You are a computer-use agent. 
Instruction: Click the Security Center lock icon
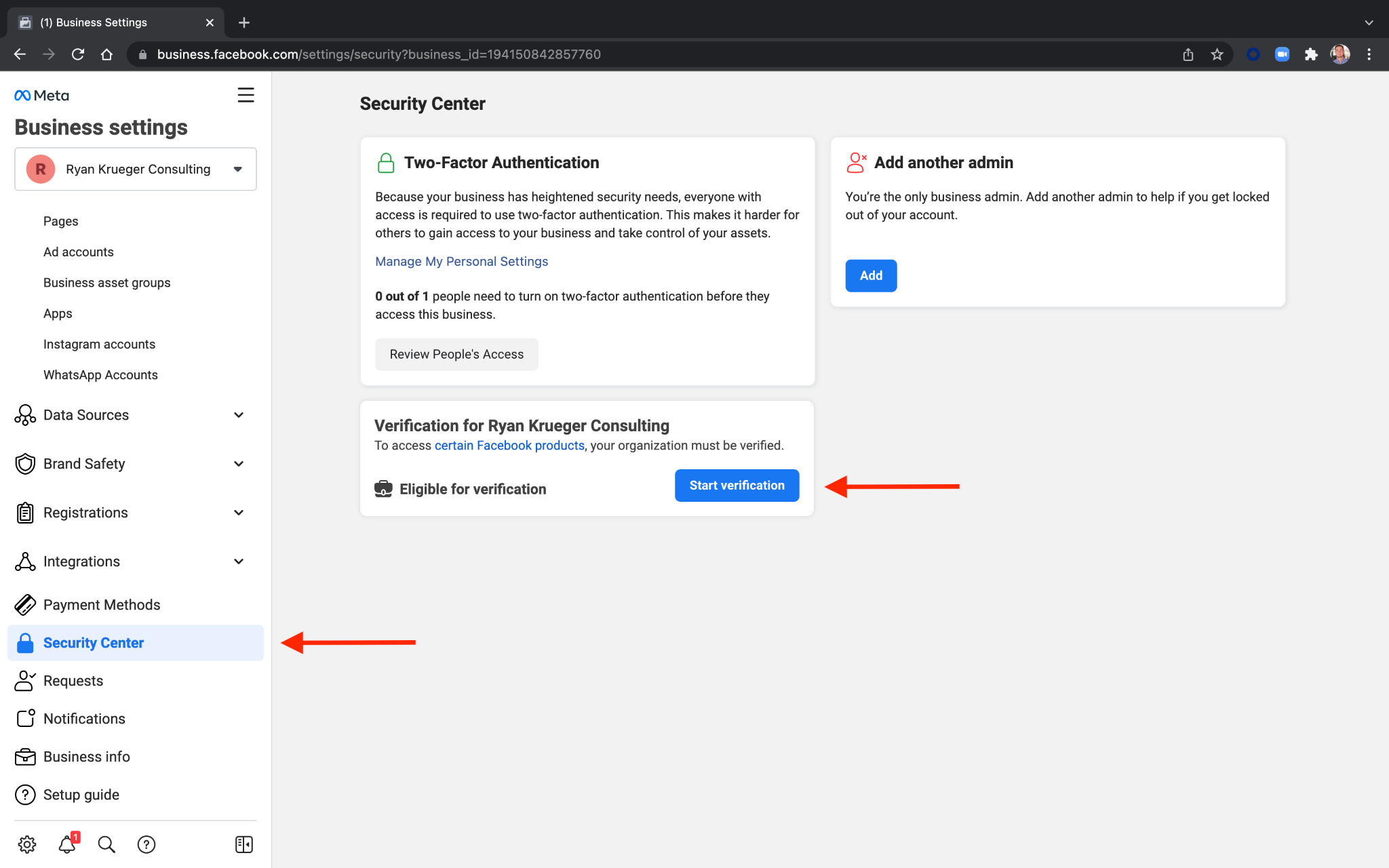pyautogui.click(x=25, y=643)
